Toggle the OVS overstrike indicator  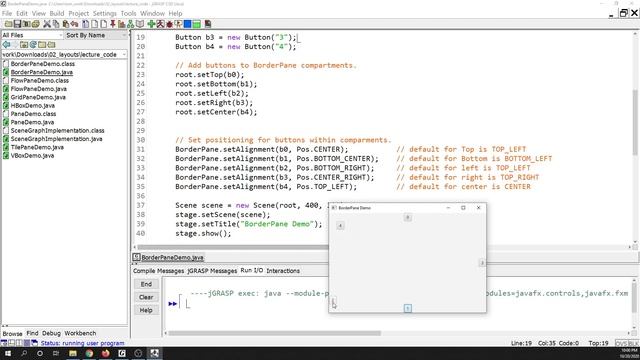click(x=621, y=343)
